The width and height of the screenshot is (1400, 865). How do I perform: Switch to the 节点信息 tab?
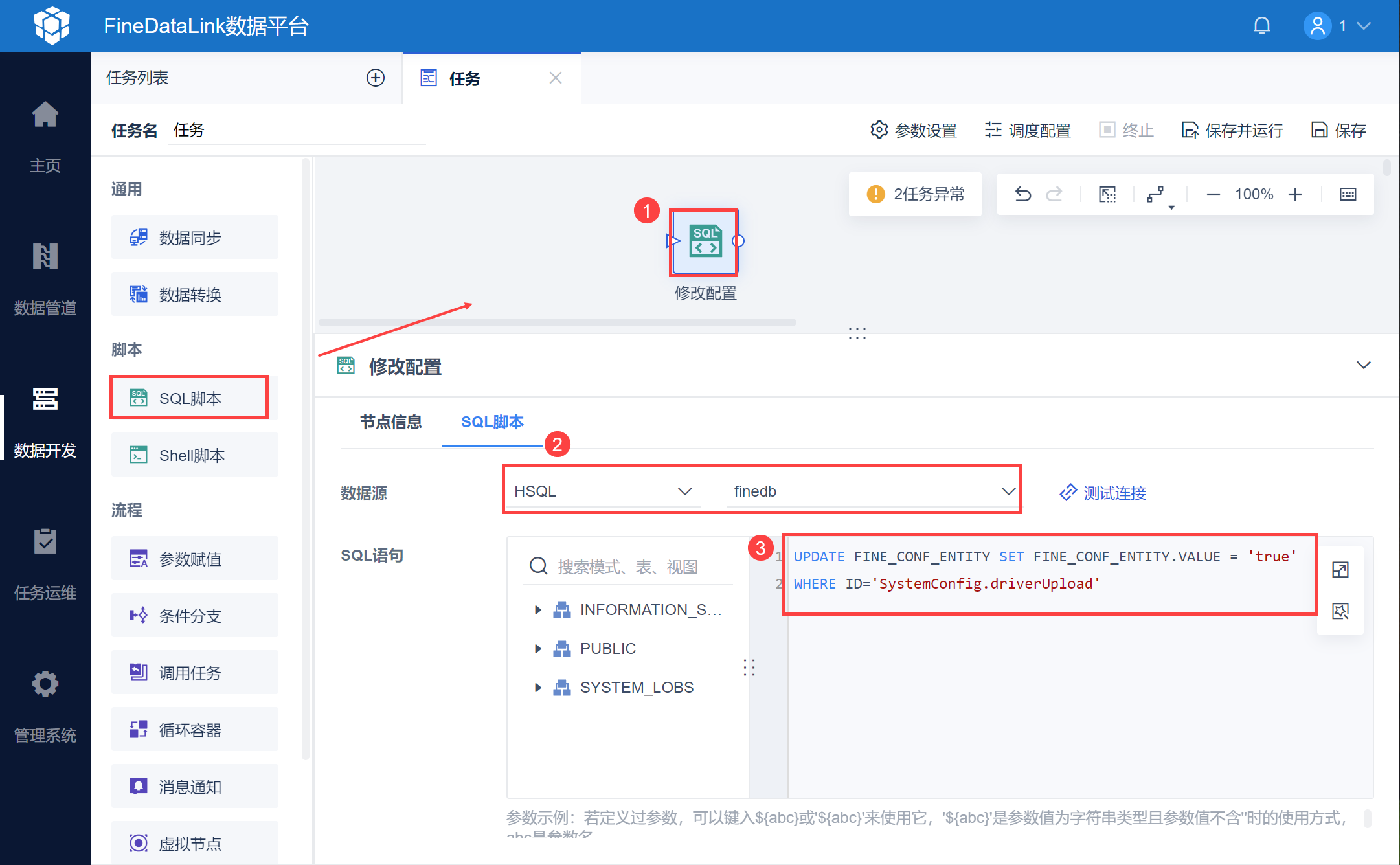click(x=390, y=422)
